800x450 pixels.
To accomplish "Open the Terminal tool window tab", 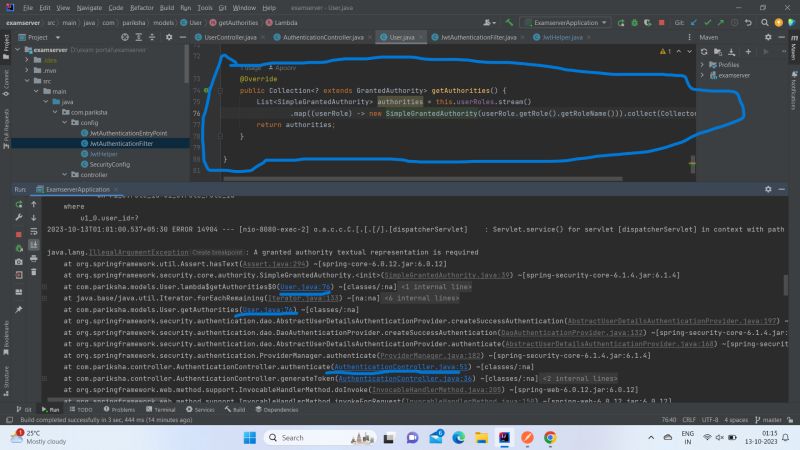I will point(161,410).
